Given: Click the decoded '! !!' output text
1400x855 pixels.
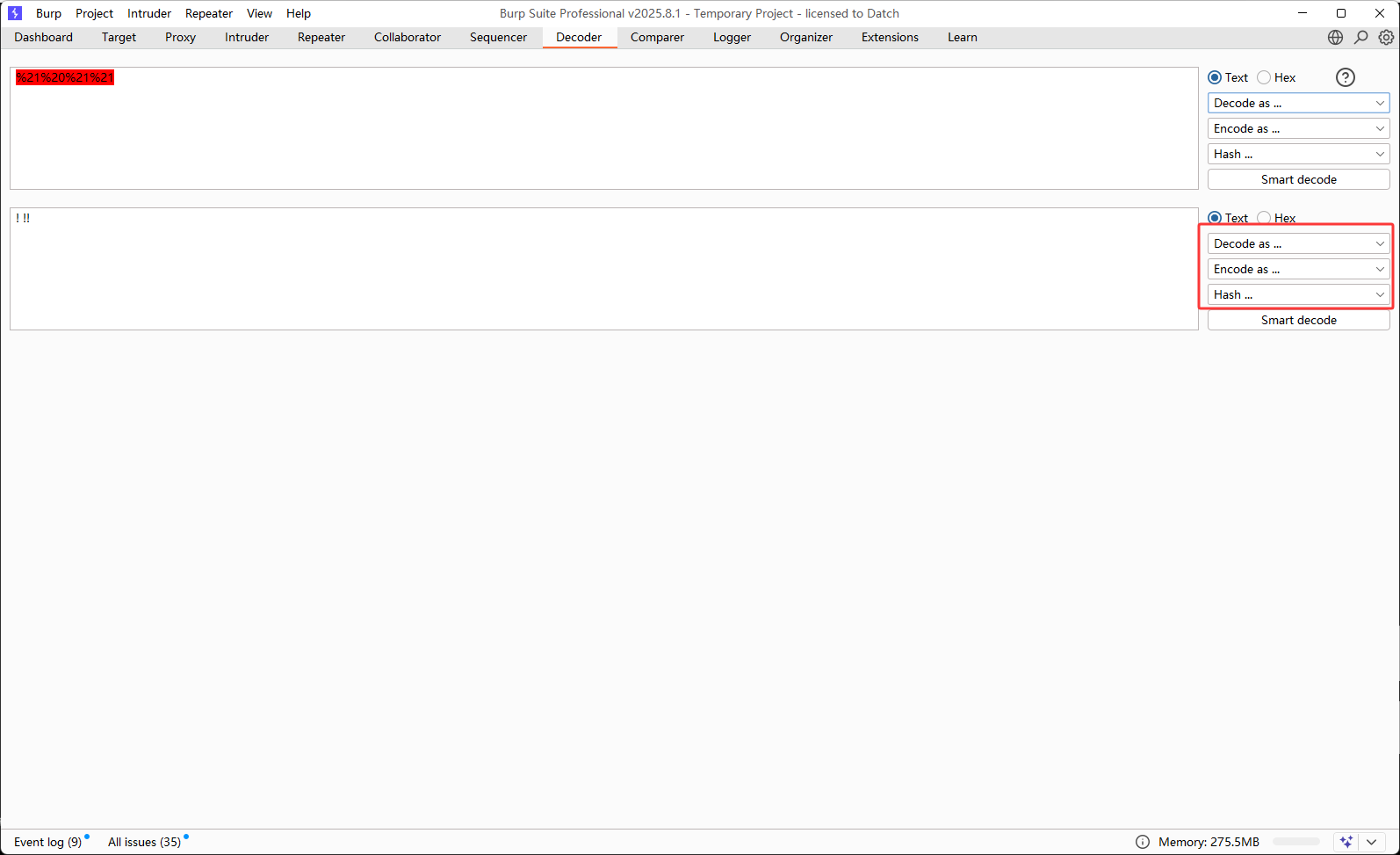Looking at the screenshot, I should pos(23,218).
